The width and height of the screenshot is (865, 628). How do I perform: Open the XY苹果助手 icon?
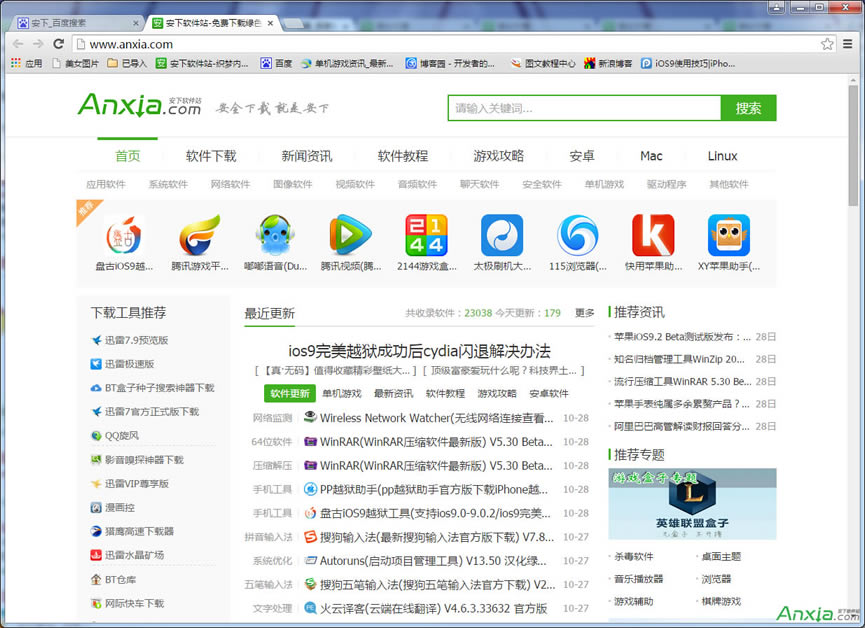coord(729,237)
